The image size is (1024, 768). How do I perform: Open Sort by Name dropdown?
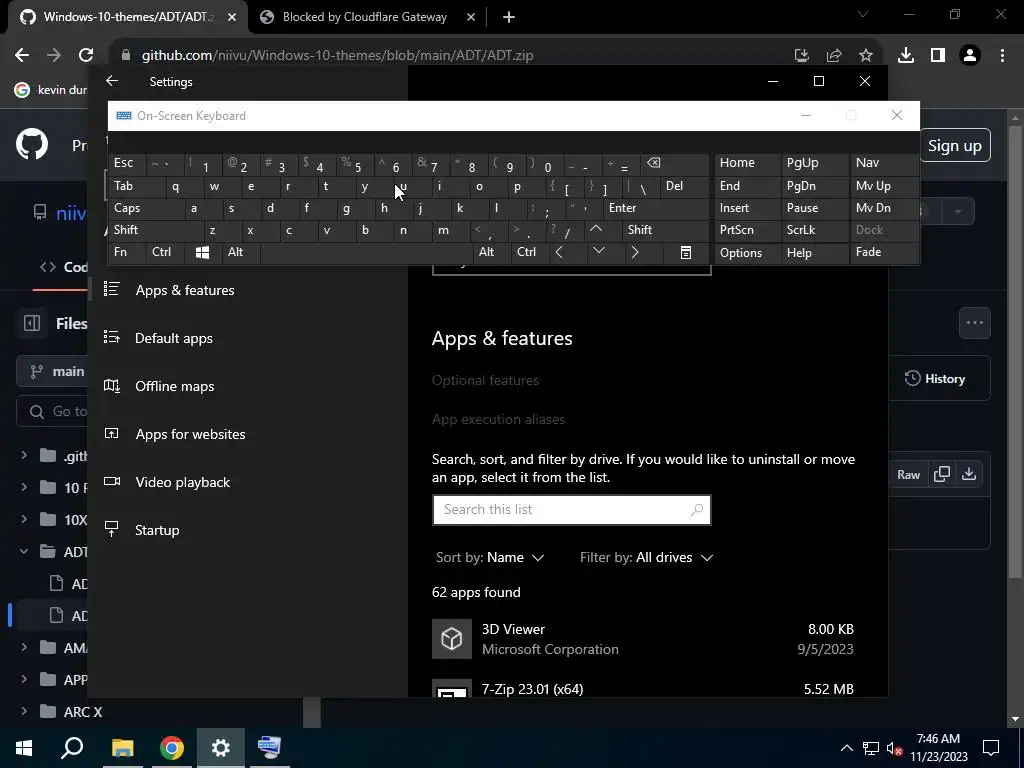click(x=490, y=558)
